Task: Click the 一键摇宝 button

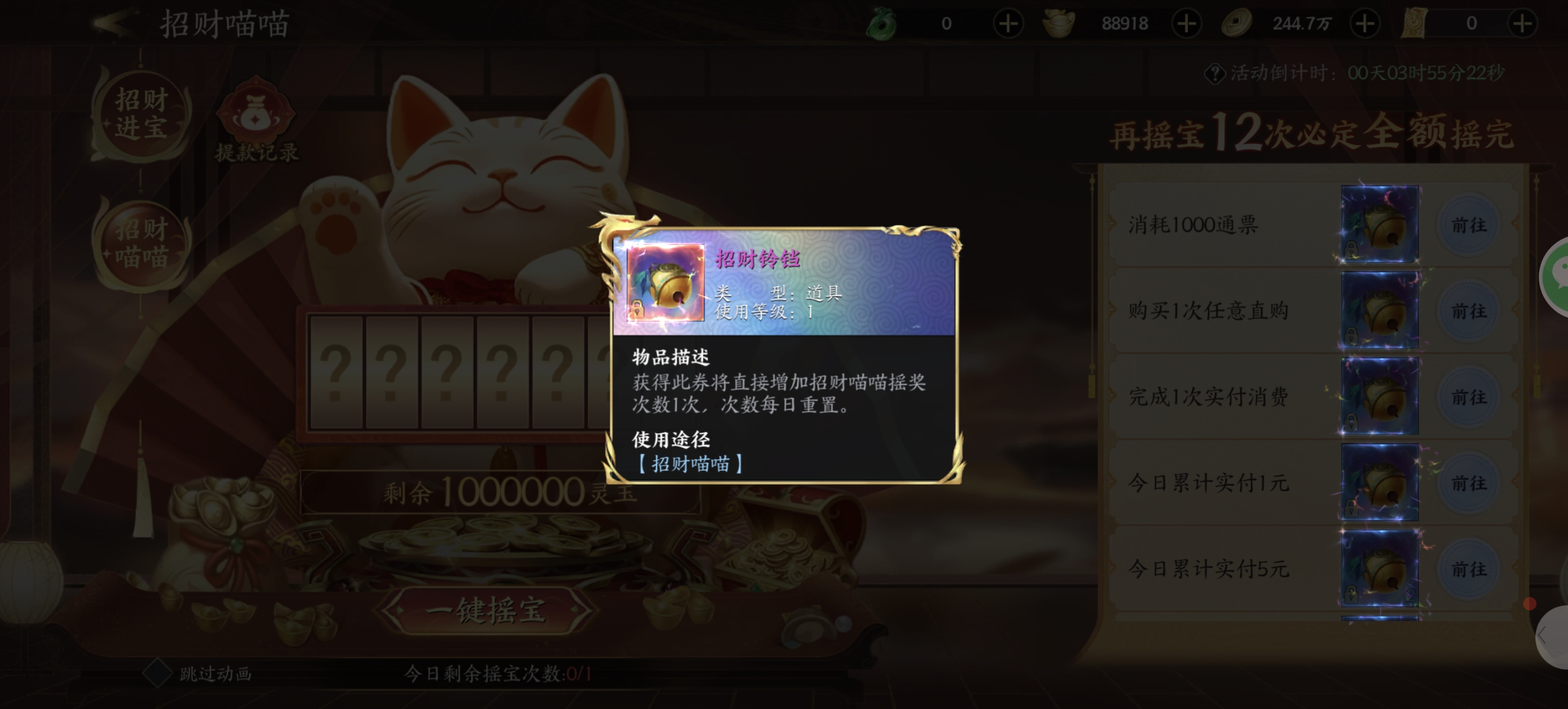Action: coord(485,610)
